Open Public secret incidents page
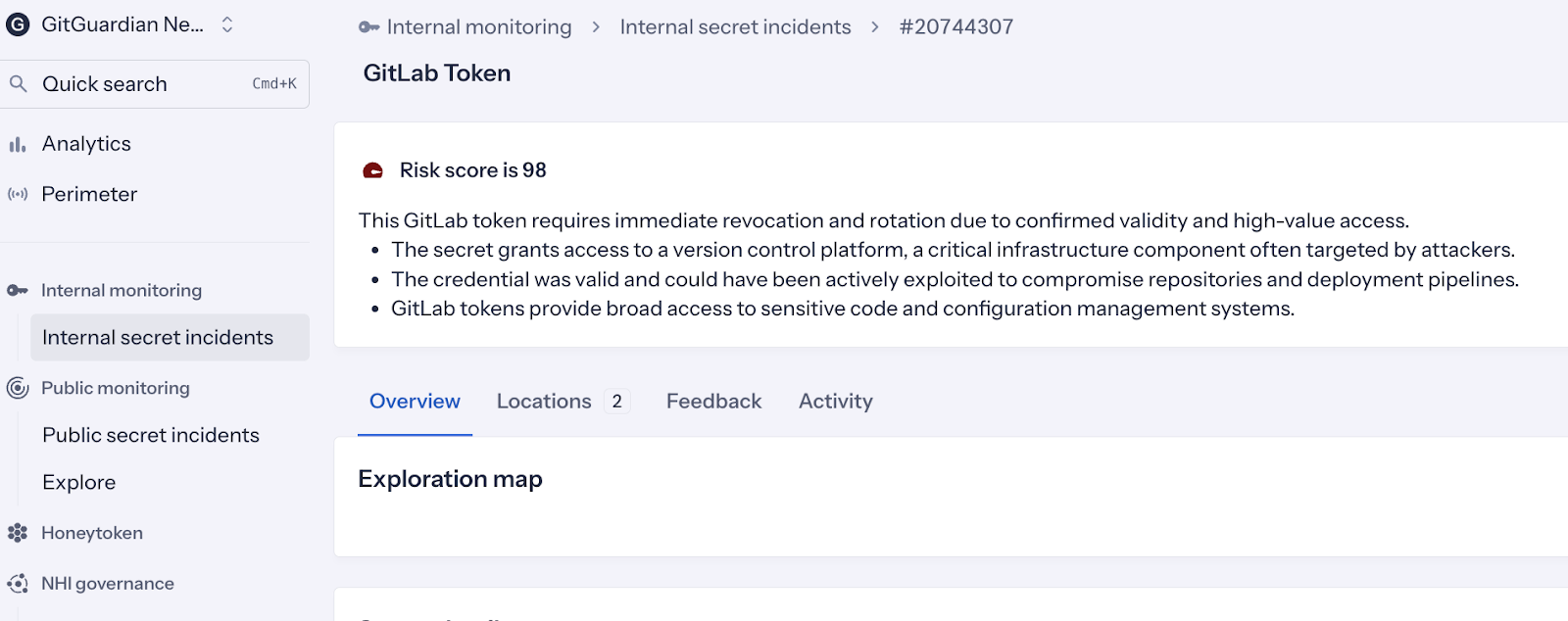 click(151, 435)
